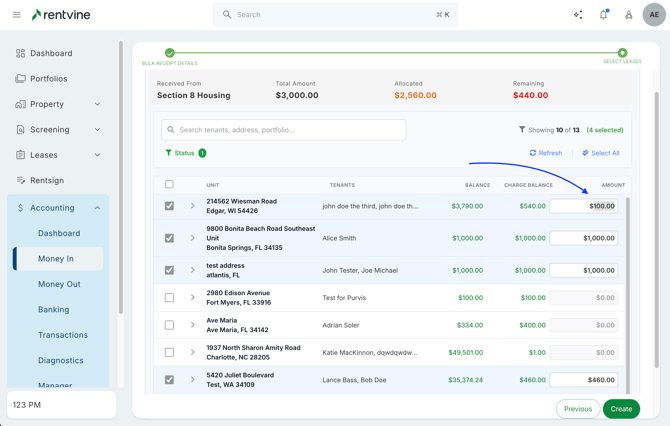This screenshot has width=670, height=426.
Task: Go to Banking in the sidebar
Action: pyautogui.click(x=54, y=309)
